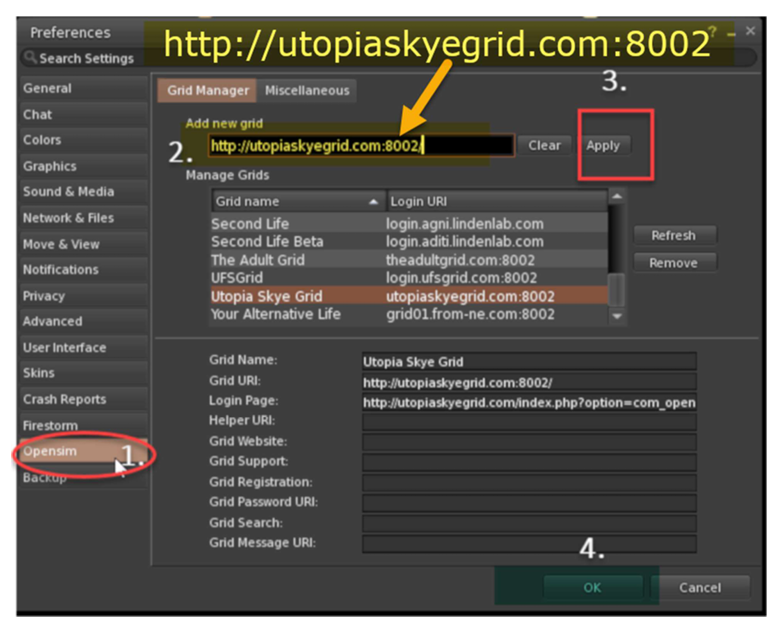Click the Login Page input field
The width and height of the screenshot is (774, 619).
pyautogui.click(x=529, y=403)
